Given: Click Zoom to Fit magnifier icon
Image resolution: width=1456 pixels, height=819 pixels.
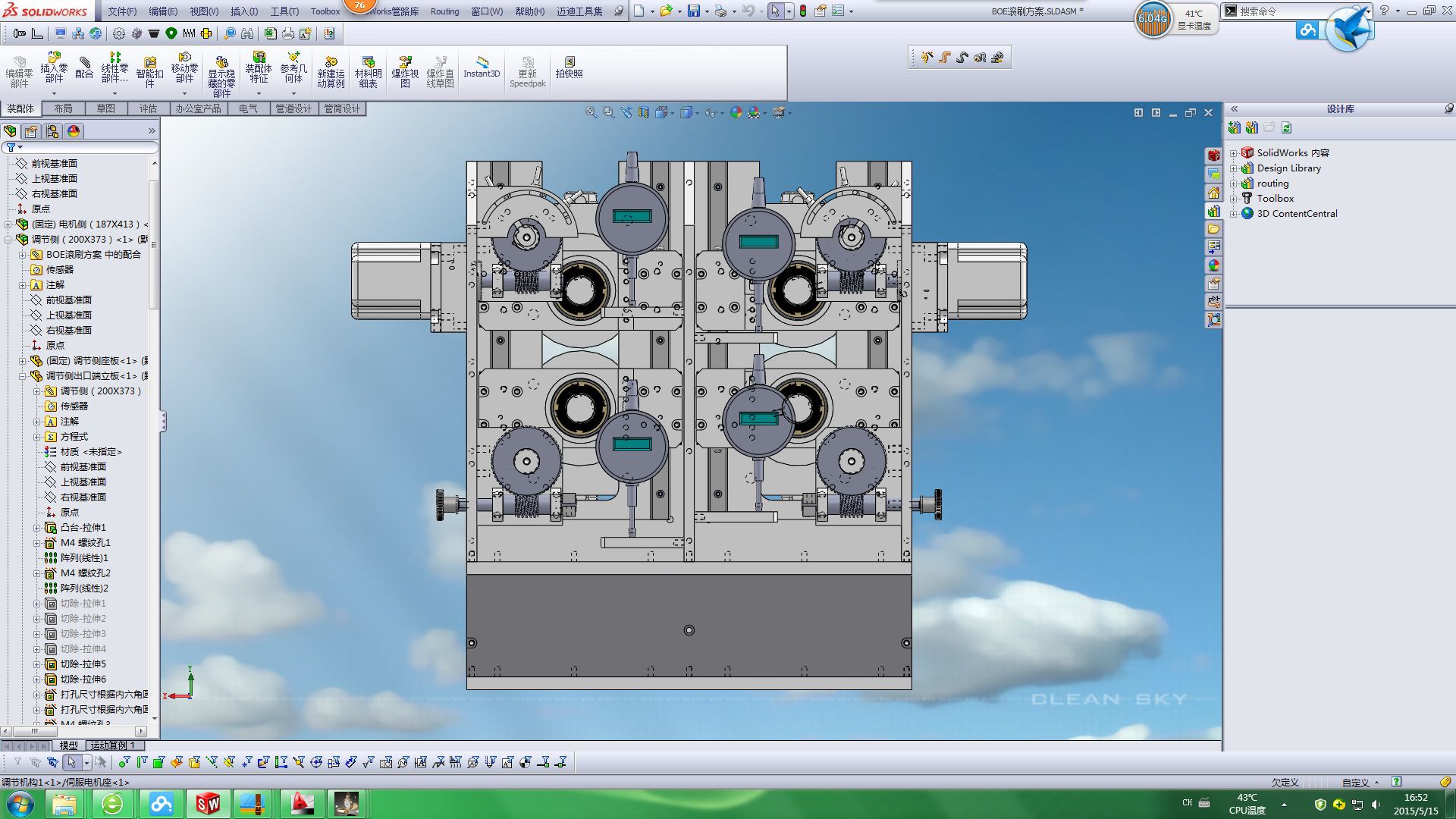Looking at the screenshot, I should 591,112.
